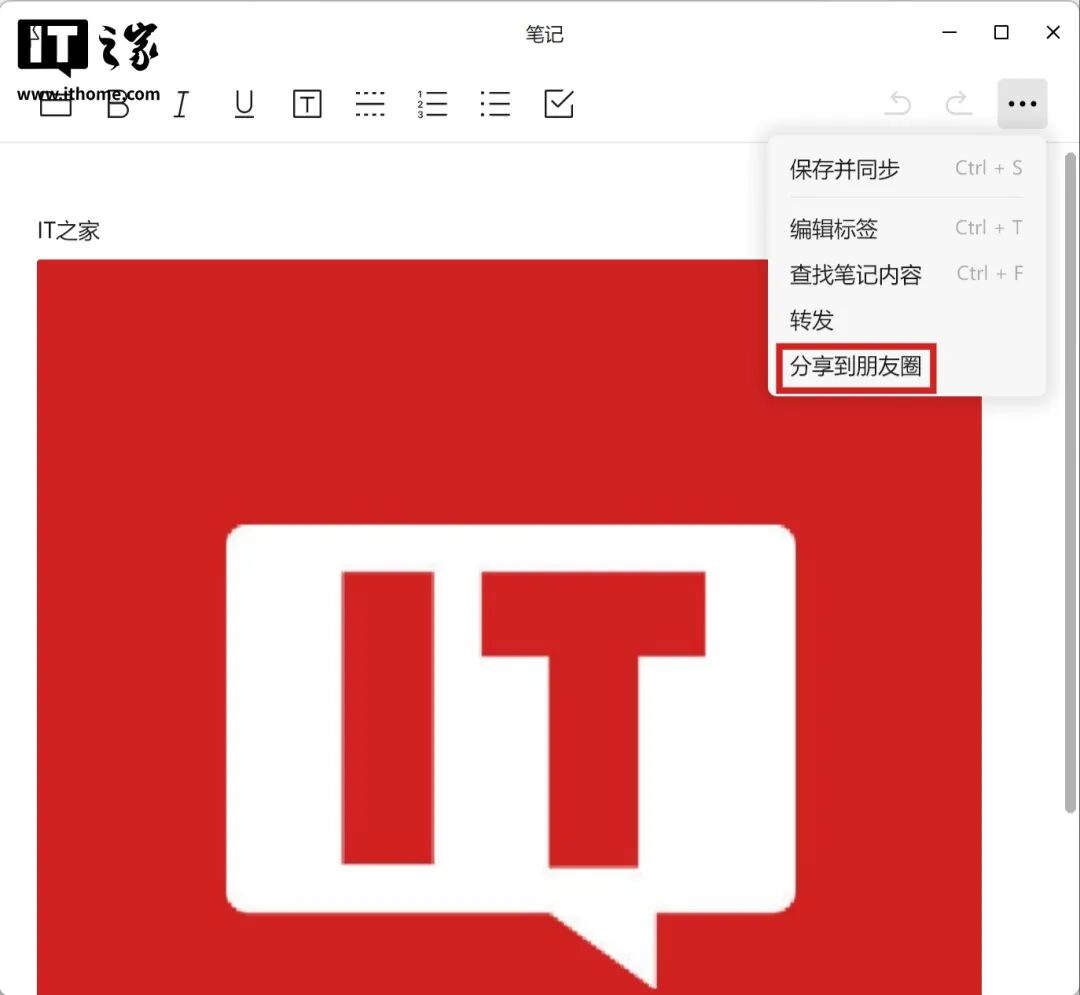Apply italic formatting
Image resolution: width=1080 pixels, height=995 pixels.
coord(181,104)
